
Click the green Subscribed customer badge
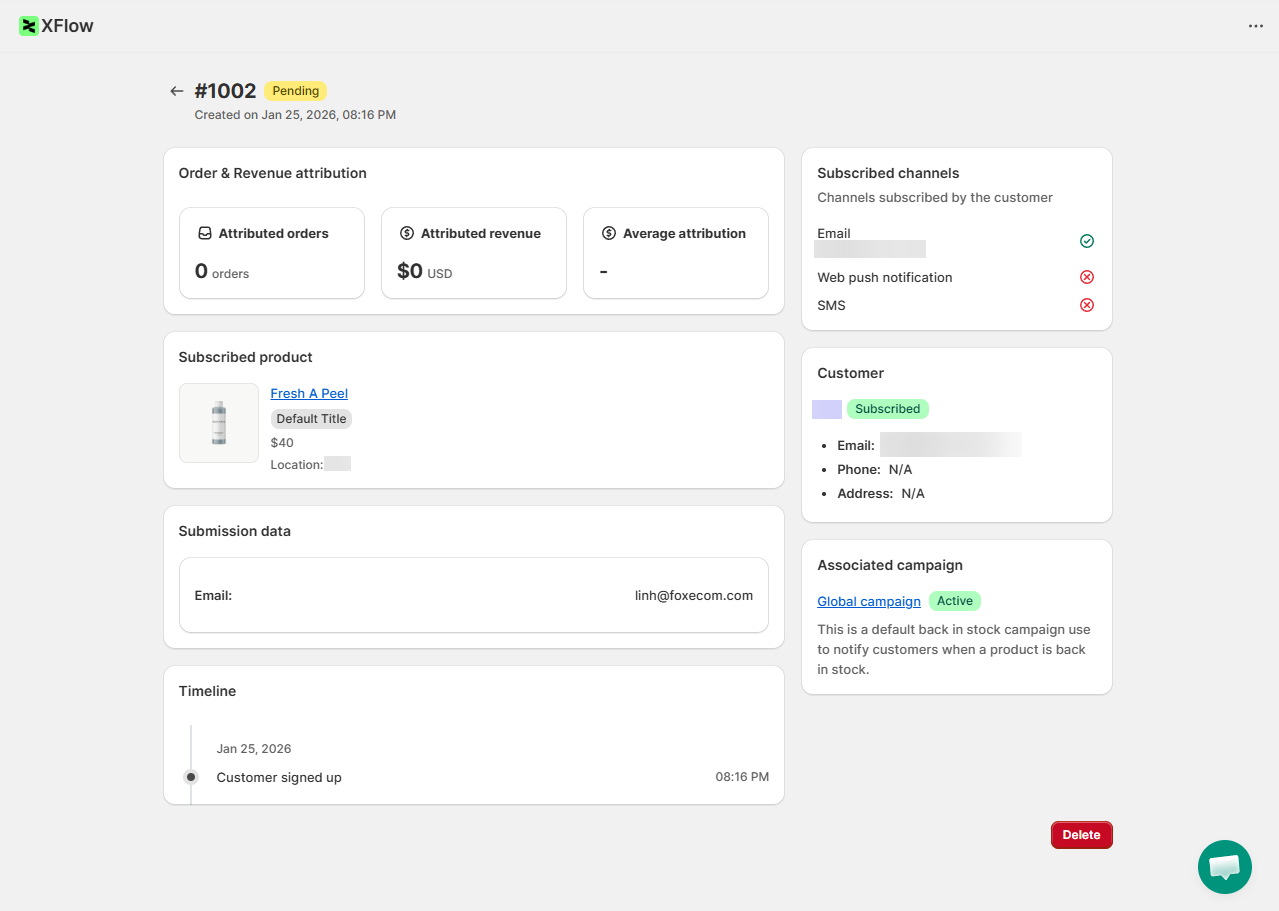pyautogui.click(x=887, y=409)
